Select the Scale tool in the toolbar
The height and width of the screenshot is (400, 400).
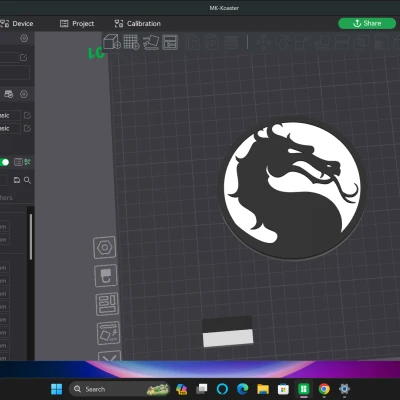(x=302, y=43)
